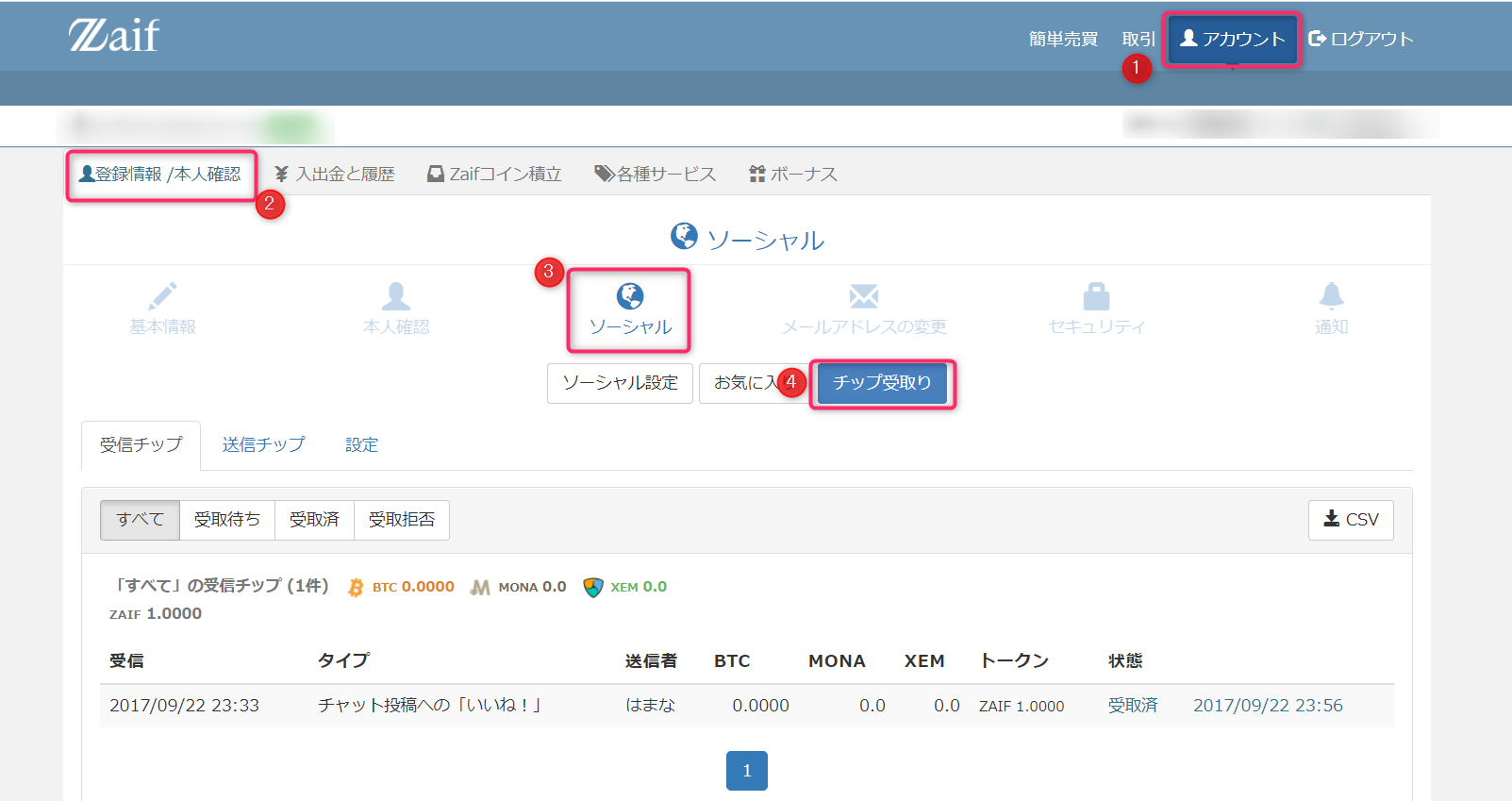Image resolution: width=1512 pixels, height=801 pixels.
Task: Click Bitcoin icon in summary
Action: (356, 588)
